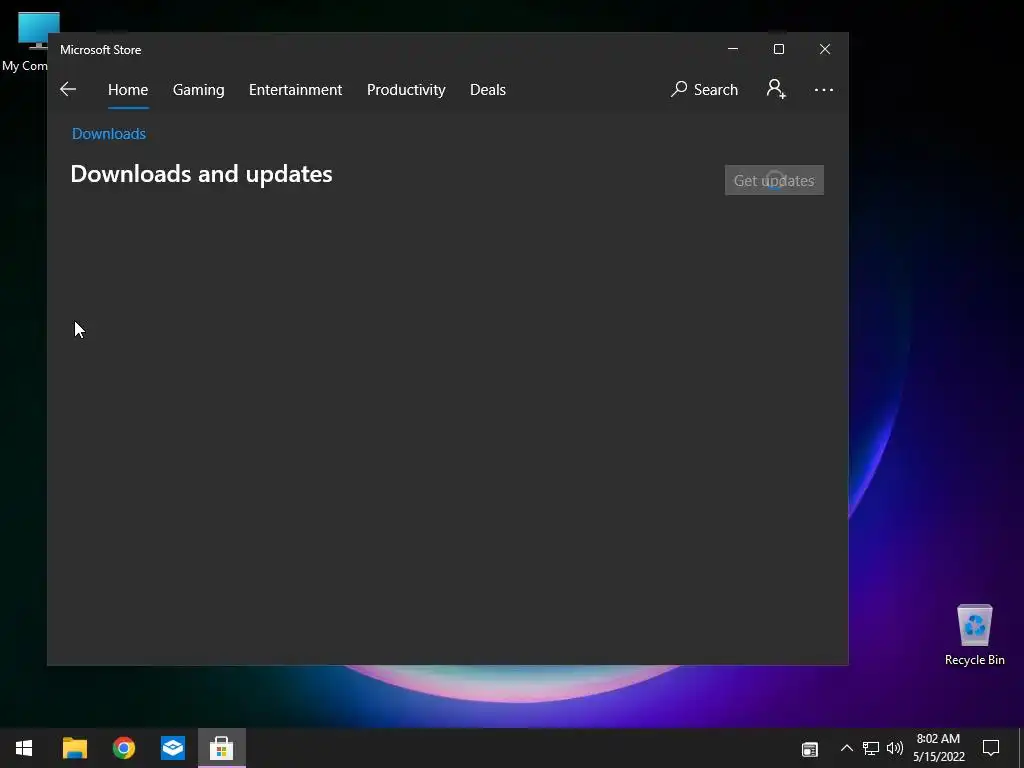Show hidden tray icons chevron

point(846,748)
